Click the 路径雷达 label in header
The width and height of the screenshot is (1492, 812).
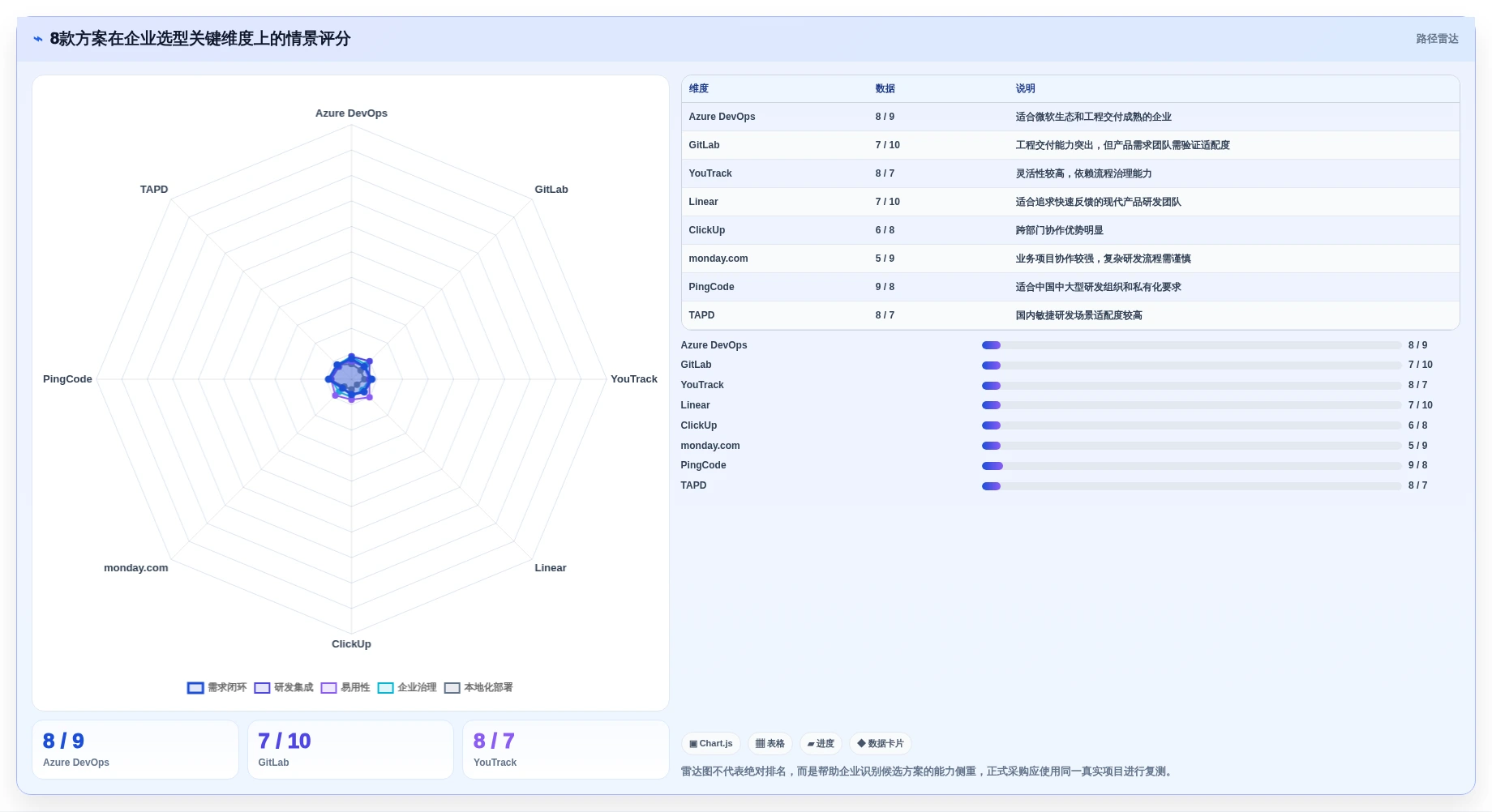(1437, 39)
